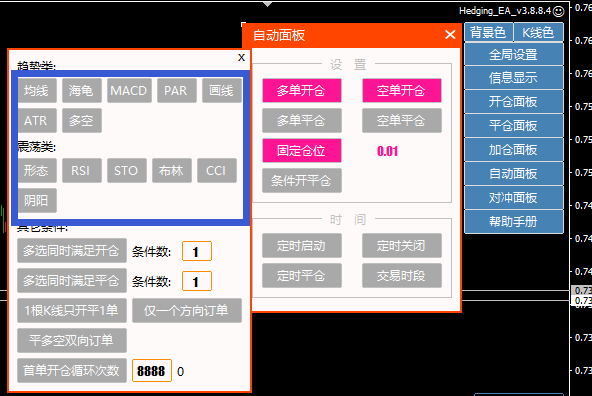The image size is (592, 396).
Task: Toggle 空单平仓 short close button
Action: point(402,120)
